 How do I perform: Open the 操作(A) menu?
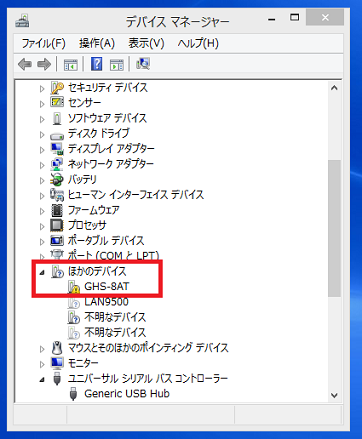pos(97,43)
